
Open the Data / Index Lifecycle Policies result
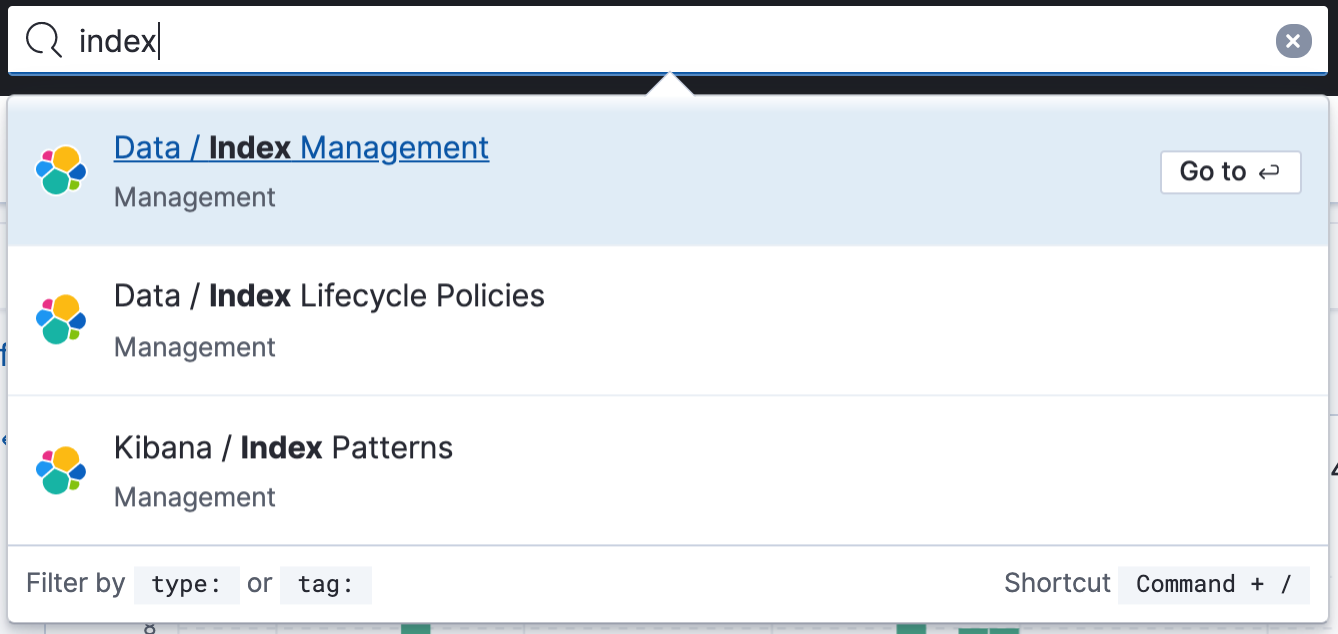click(330, 295)
